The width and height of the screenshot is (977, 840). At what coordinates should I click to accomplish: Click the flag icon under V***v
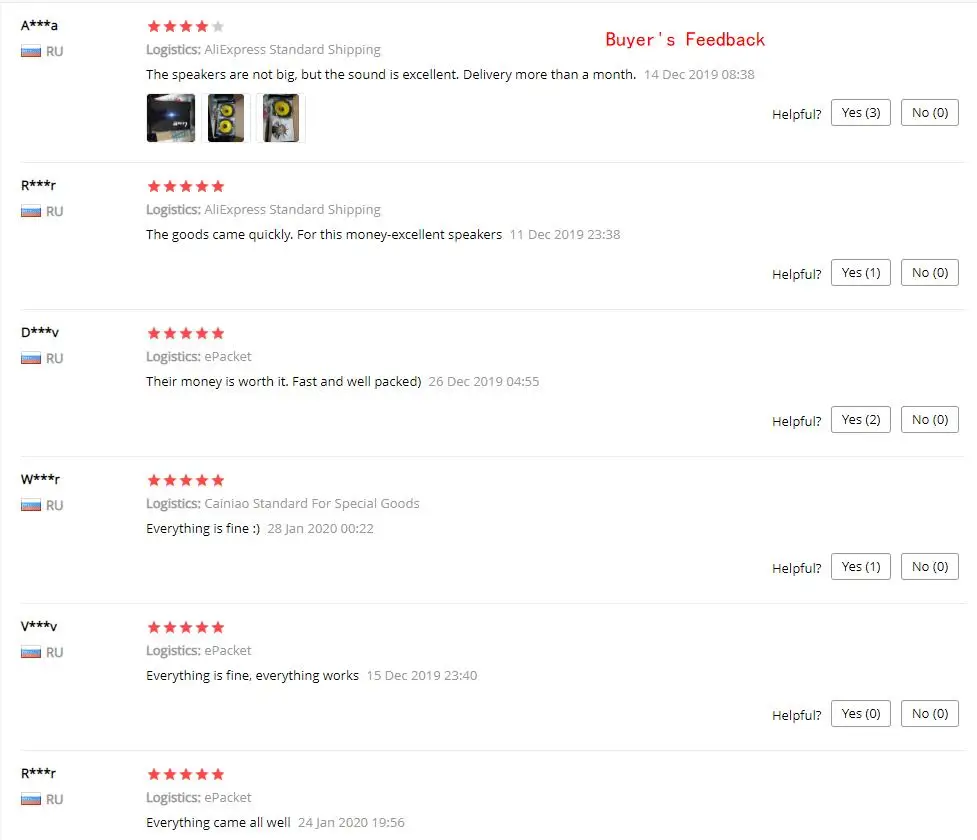point(31,652)
